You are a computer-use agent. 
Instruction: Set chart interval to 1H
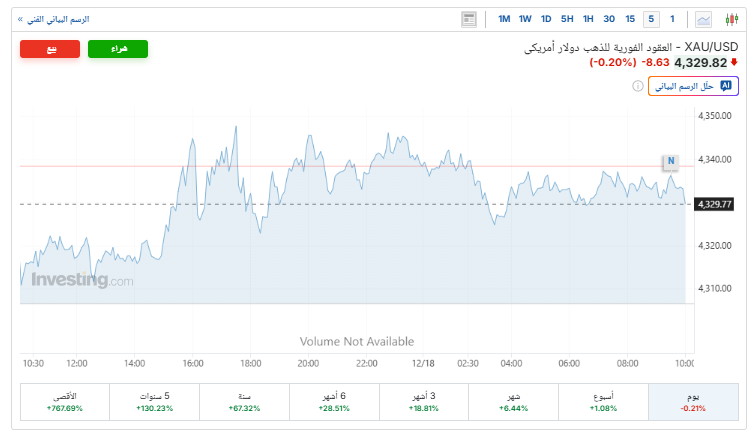[x=588, y=19]
